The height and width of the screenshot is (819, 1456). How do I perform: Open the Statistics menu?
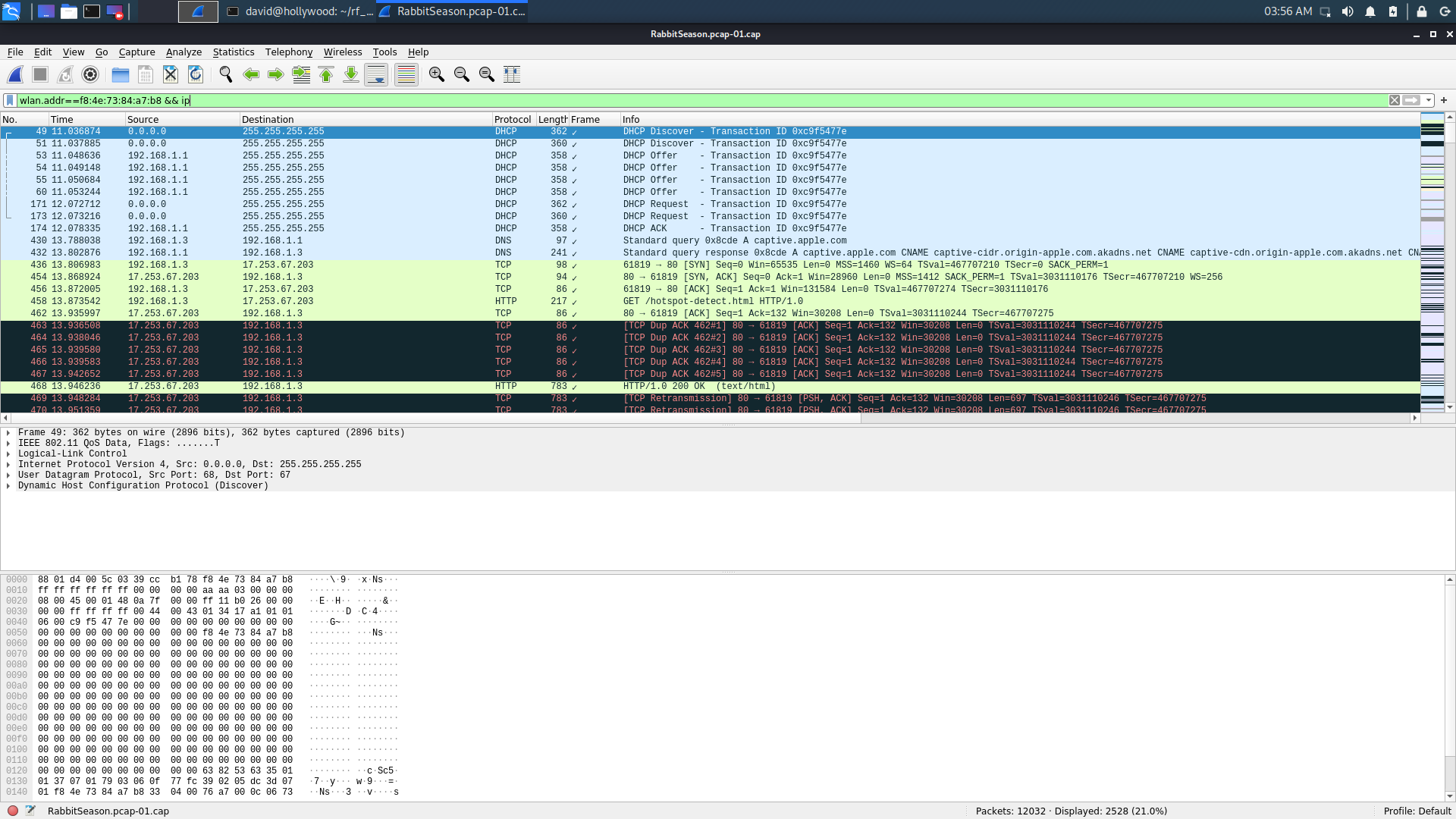pyautogui.click(x=233, y=52)
